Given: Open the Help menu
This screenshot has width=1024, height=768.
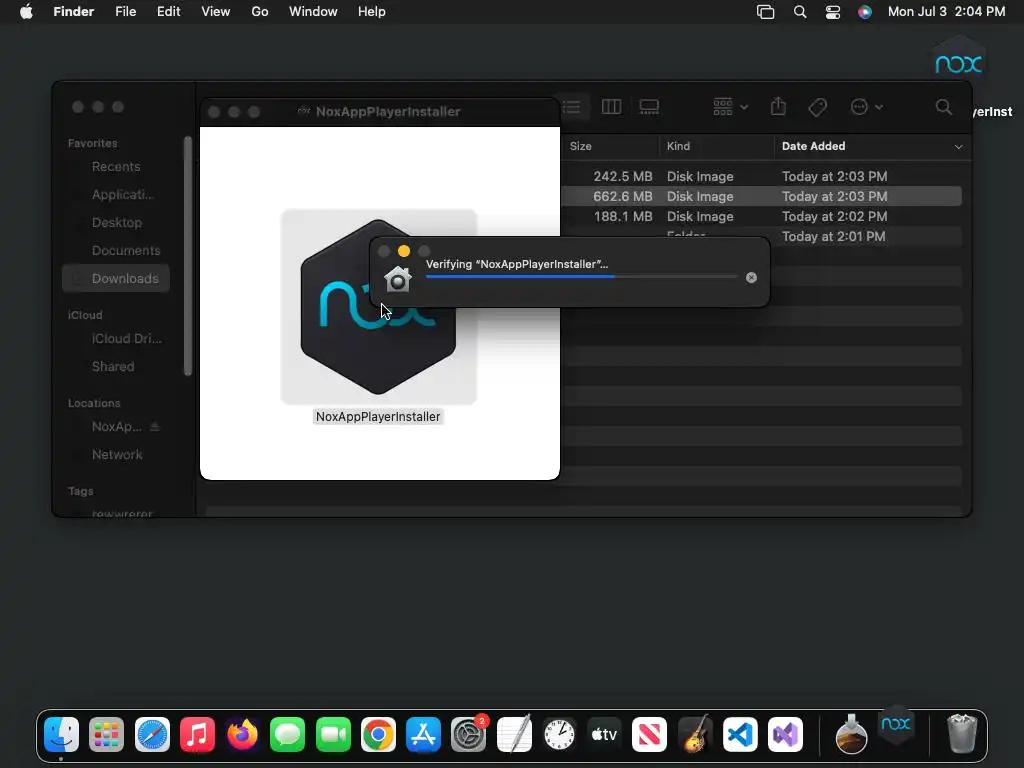Looking at the screenshot, I should click(372, 12).
